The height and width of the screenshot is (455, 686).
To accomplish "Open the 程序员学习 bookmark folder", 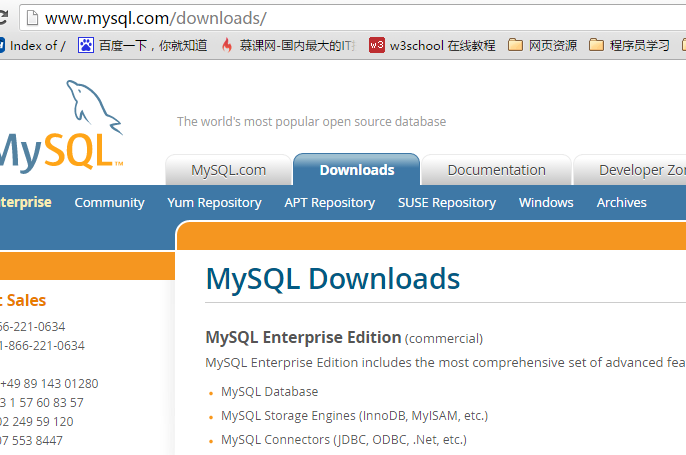I will coord(629,45).
